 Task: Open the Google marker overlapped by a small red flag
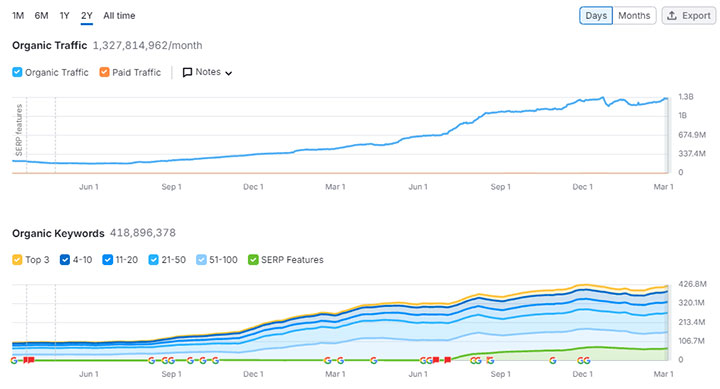(x=490, y=360)
